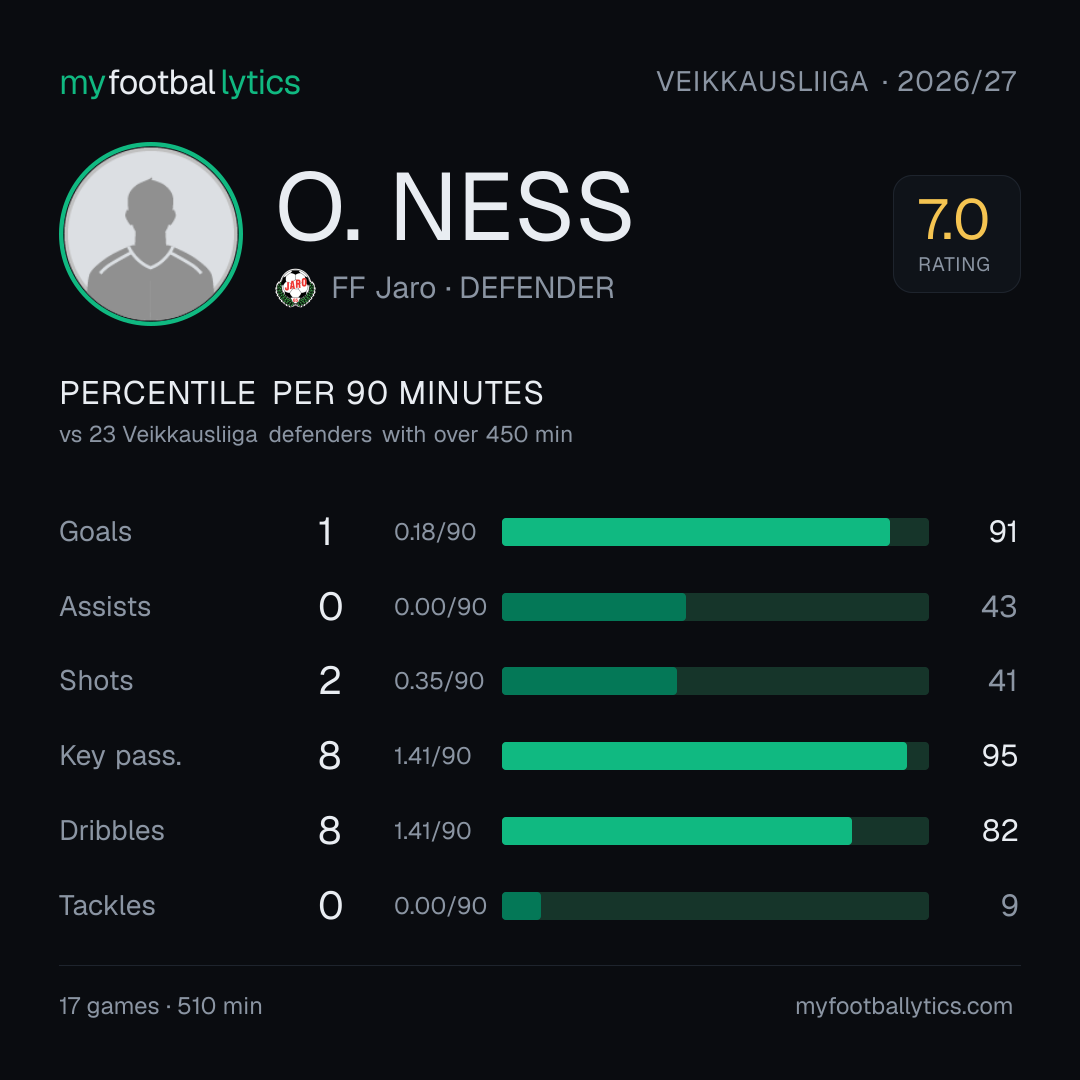The image size is (1080, 1080).
Task: Click the Assists percentile bar
Action: [715, 607]
